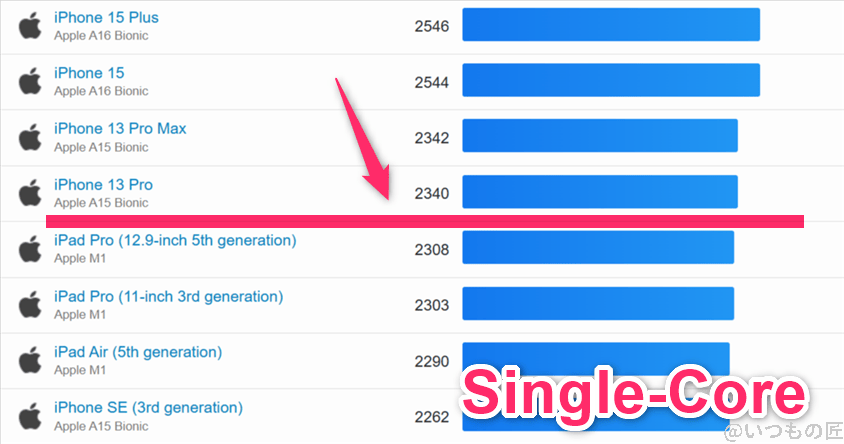
Task: Click the Apple logo beside iPad Pro 12.9-inch
Action: [30, 249]
